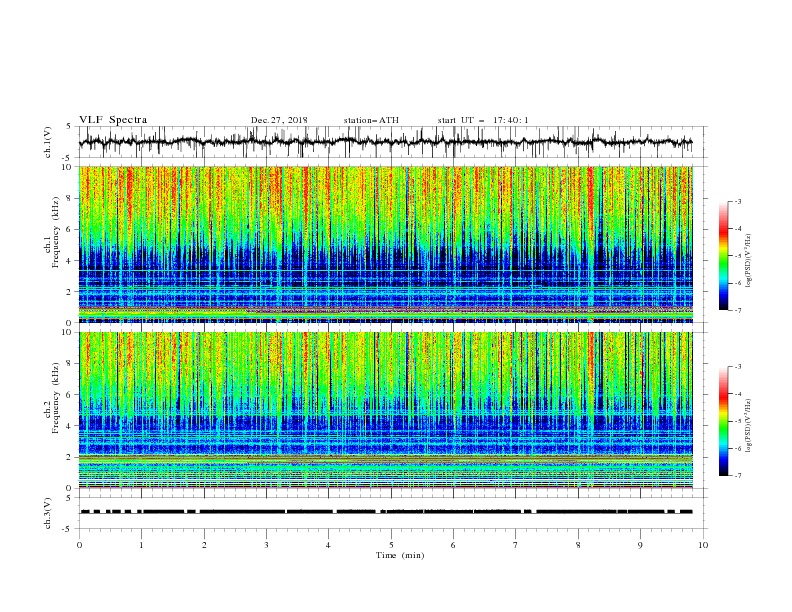The image size is (792, 612).
Task: Click time axis tick label "3"
Action: click(267, 545)
